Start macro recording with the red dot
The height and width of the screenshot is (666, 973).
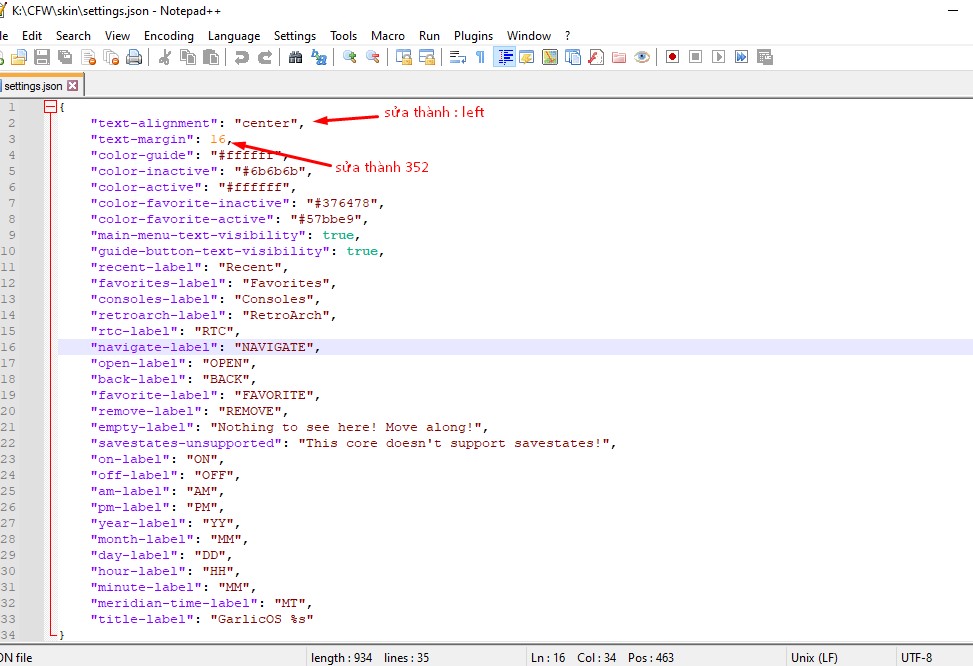tap(672, 58)
